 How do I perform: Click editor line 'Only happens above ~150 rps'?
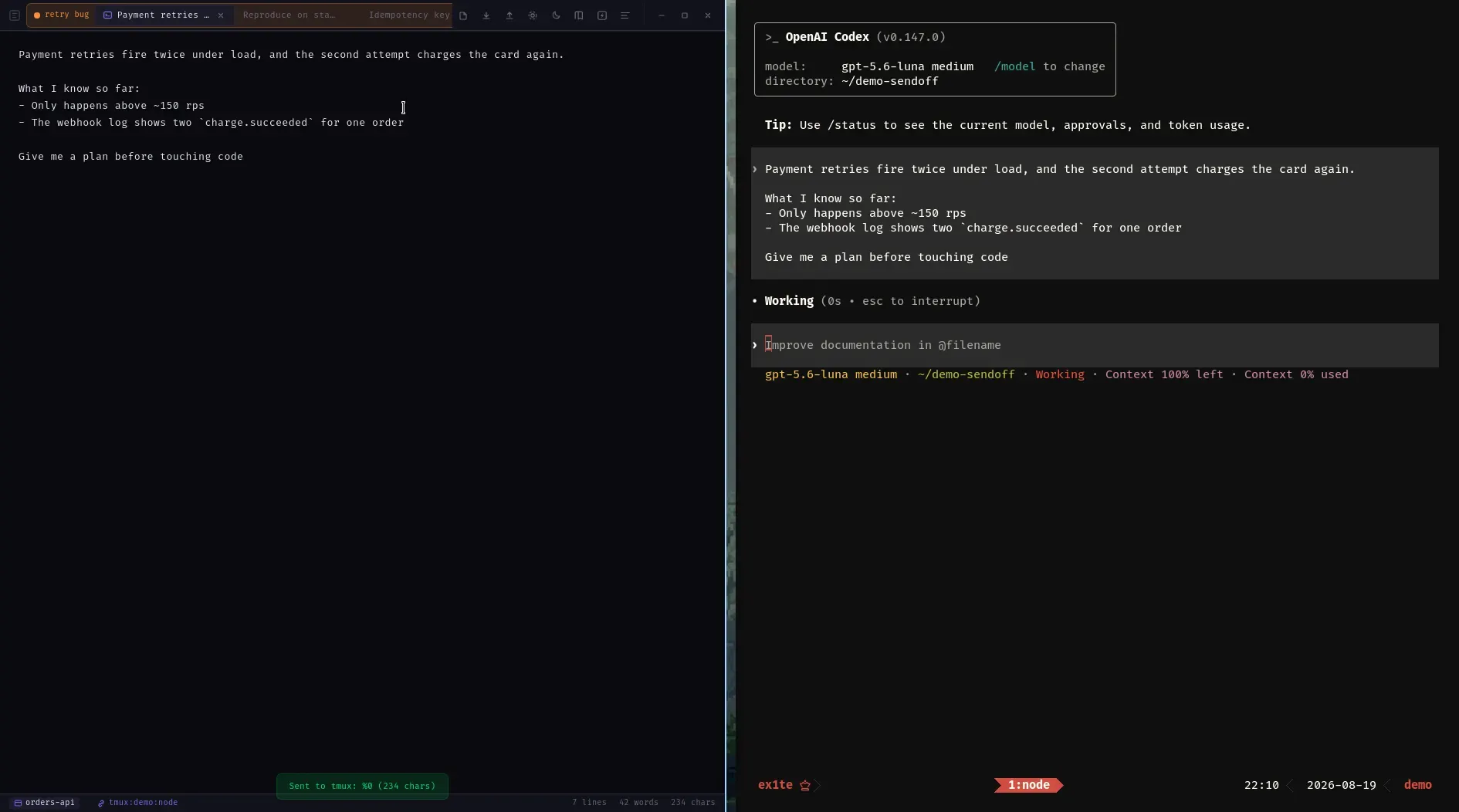pyautogui.click(x=111, y=106)
